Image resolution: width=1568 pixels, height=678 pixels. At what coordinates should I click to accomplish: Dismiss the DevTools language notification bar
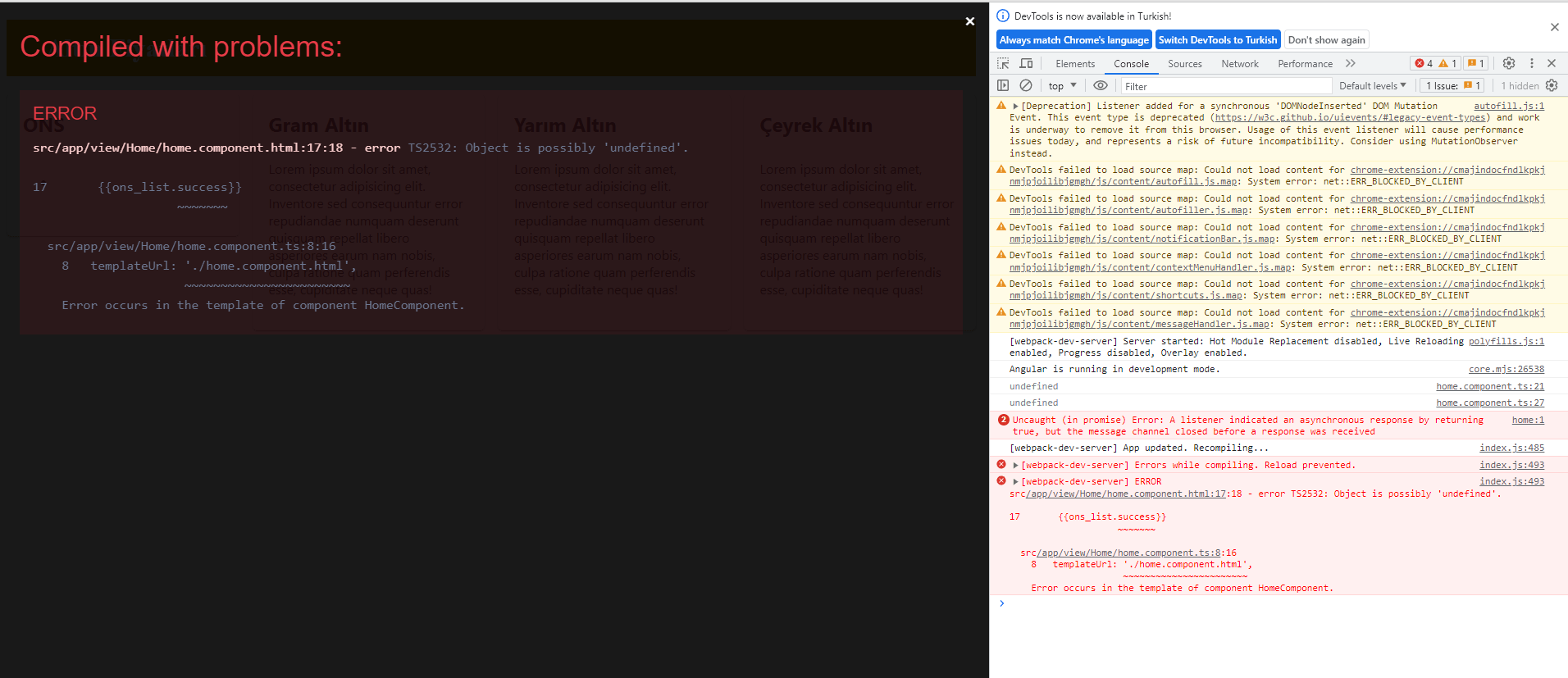(1555, 27)
